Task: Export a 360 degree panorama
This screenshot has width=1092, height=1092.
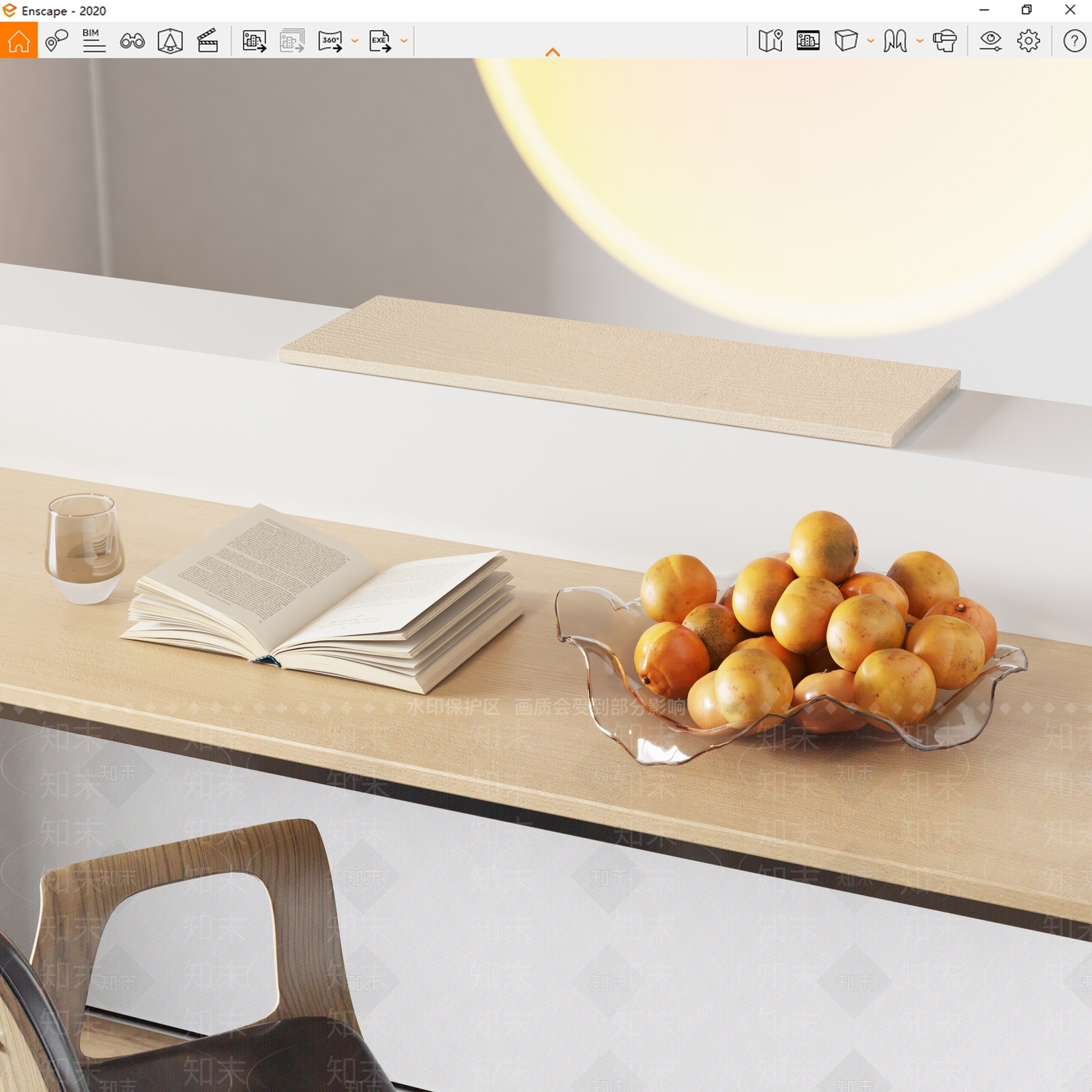Action: click(x=331, y=41)
